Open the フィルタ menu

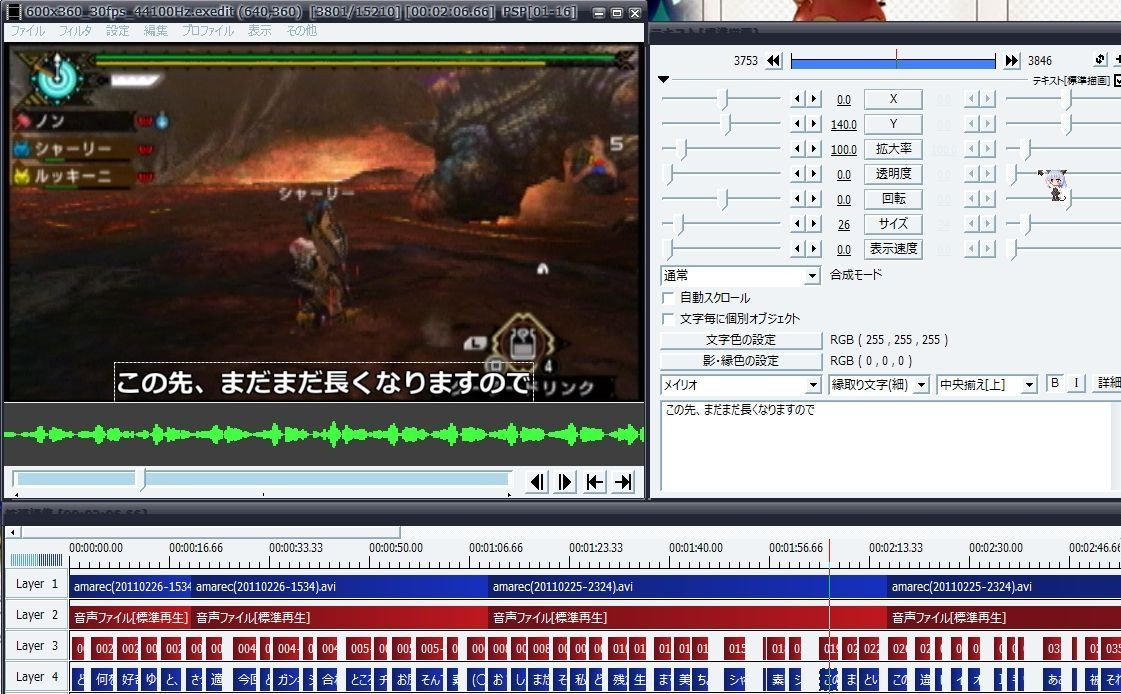[75, 31]
